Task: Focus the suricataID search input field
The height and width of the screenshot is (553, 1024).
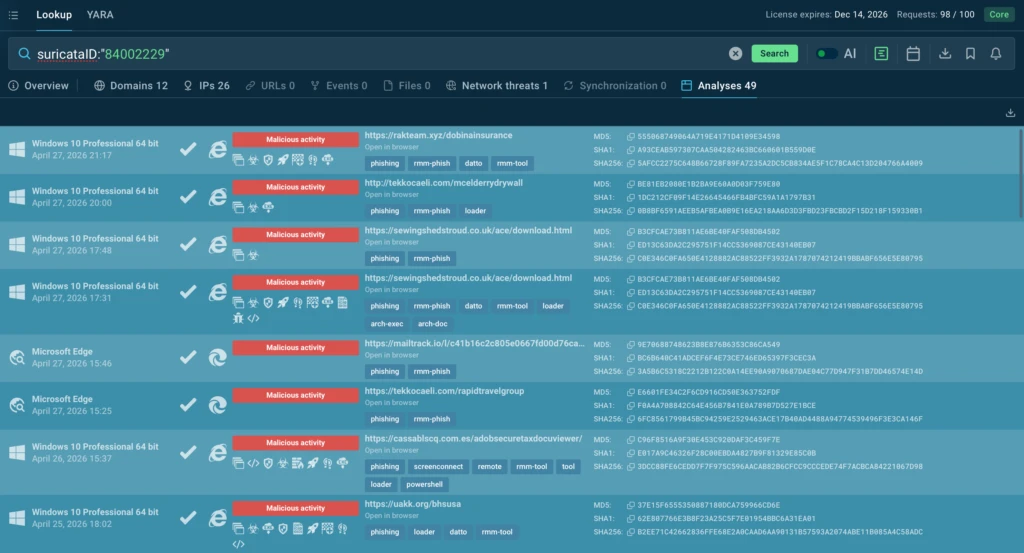Action: pyautogui.click(x=379, y=54)
